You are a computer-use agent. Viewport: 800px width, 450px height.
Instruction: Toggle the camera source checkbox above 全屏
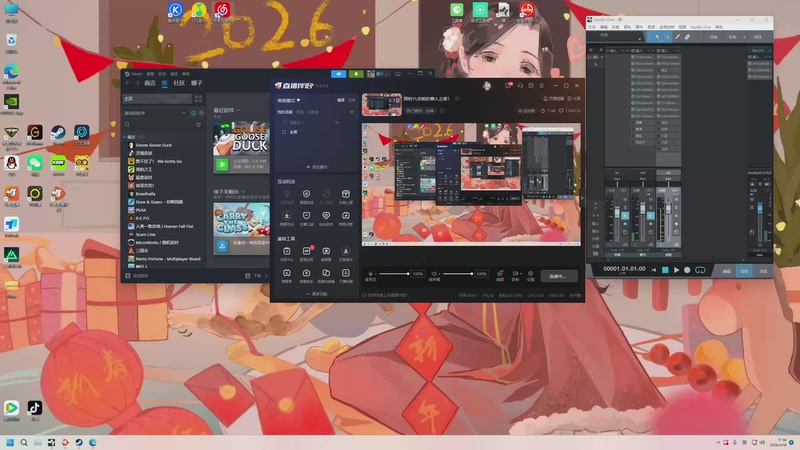click(284, 122)
